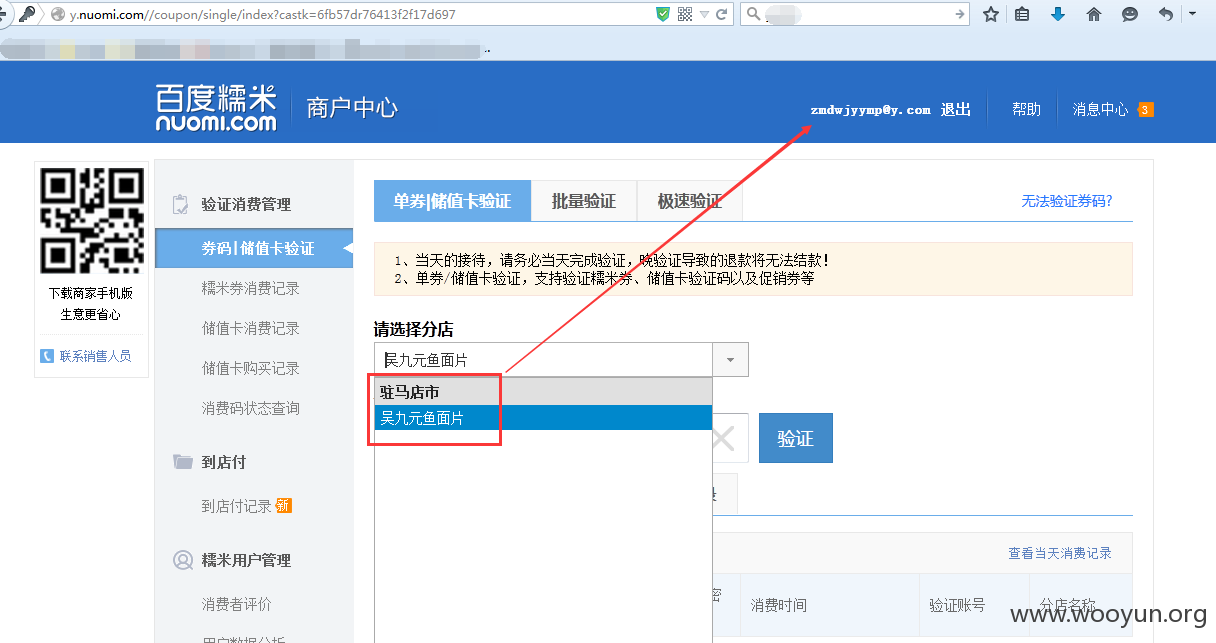Open the downloads arrow icon
The height and width of the screenshot is (643, 1216).
[x=1058, y=14]
